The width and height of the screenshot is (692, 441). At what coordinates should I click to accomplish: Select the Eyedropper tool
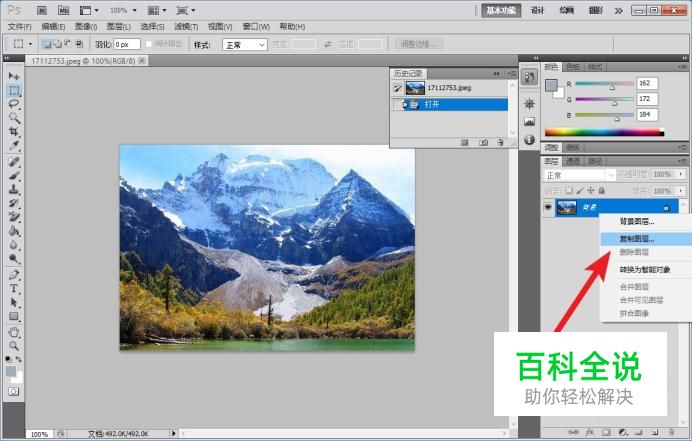pos(14,145)
